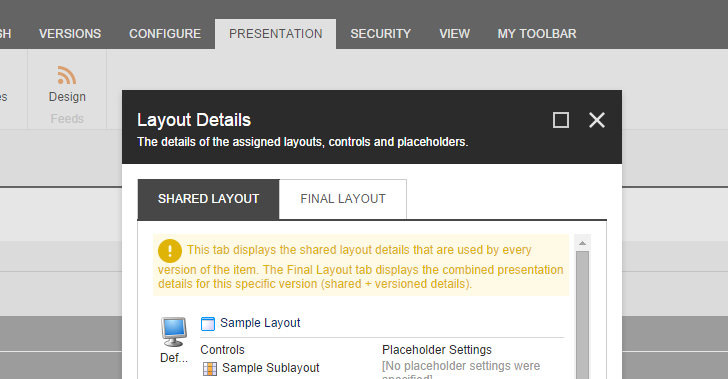The height and width of the screenshot is (379, 728).
Task: Open the Sample Layout link
Action: tap(260, 323)
